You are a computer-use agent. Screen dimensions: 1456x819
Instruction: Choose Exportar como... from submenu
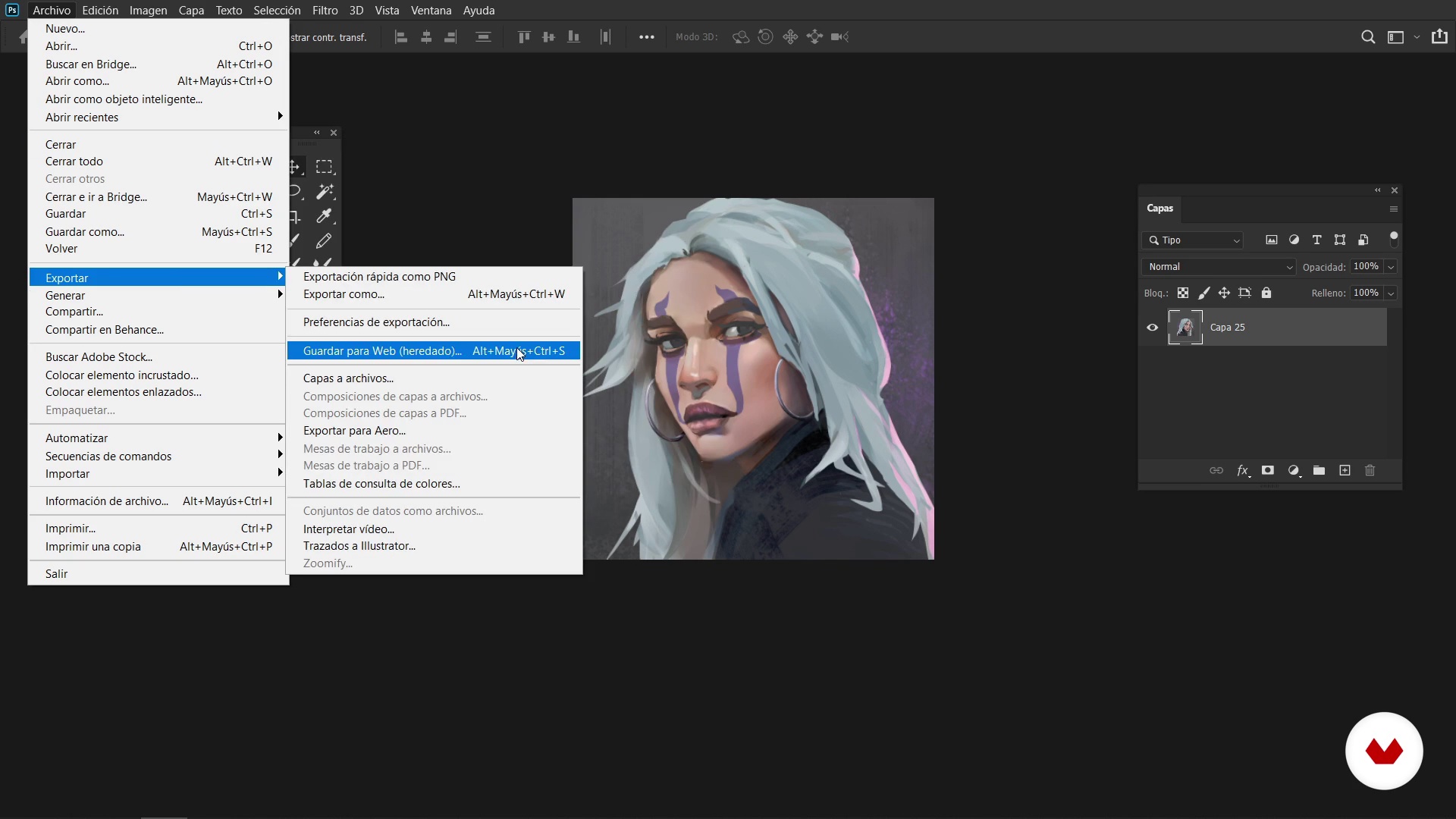click(x=434, y=294)
